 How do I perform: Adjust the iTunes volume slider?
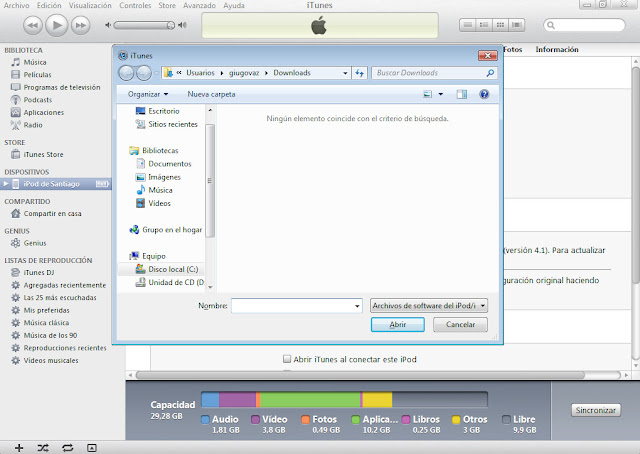144,25
